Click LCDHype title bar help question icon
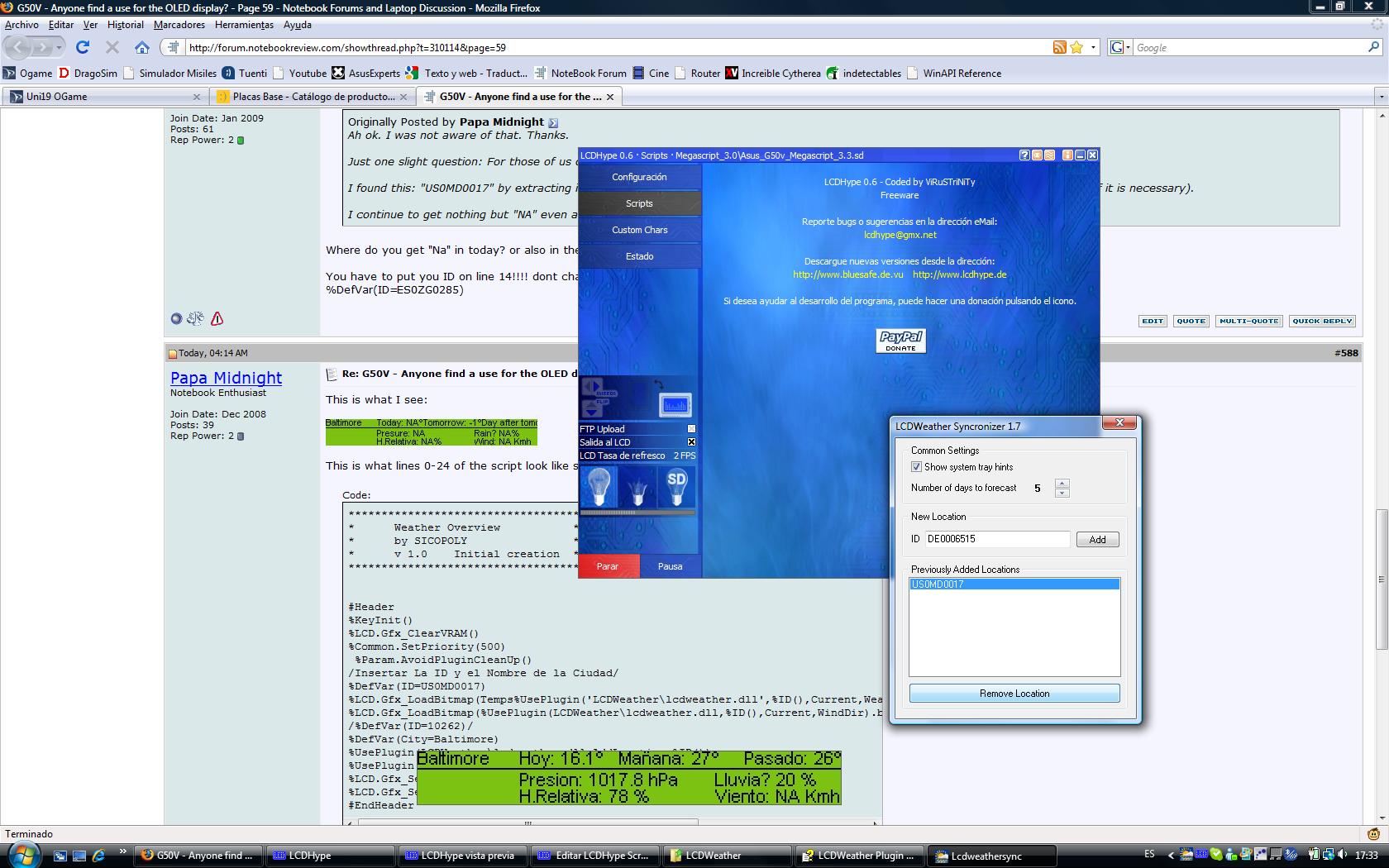 coord(1024,155)
